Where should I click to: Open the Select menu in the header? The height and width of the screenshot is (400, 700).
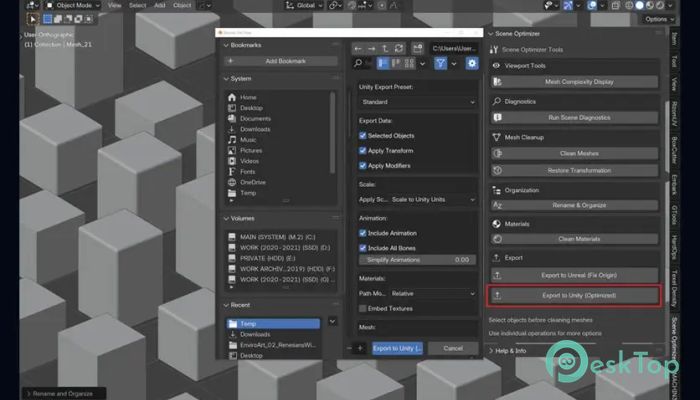[x=137, y=5]
